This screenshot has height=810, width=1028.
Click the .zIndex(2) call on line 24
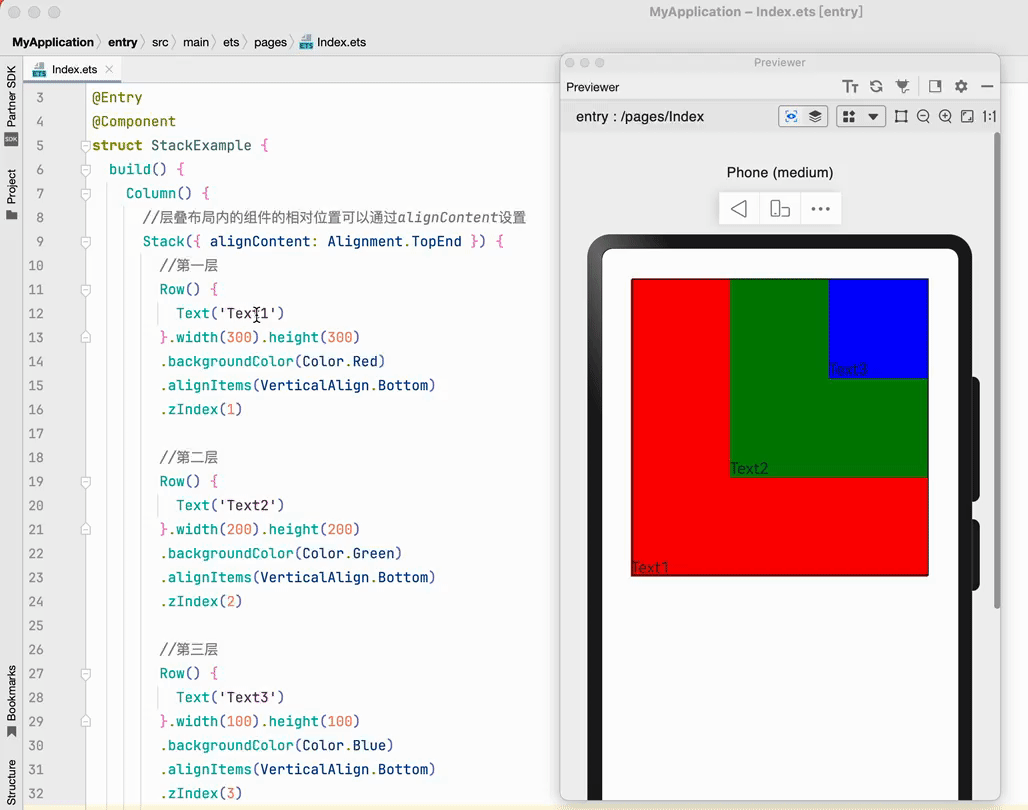tap(201, 601)
